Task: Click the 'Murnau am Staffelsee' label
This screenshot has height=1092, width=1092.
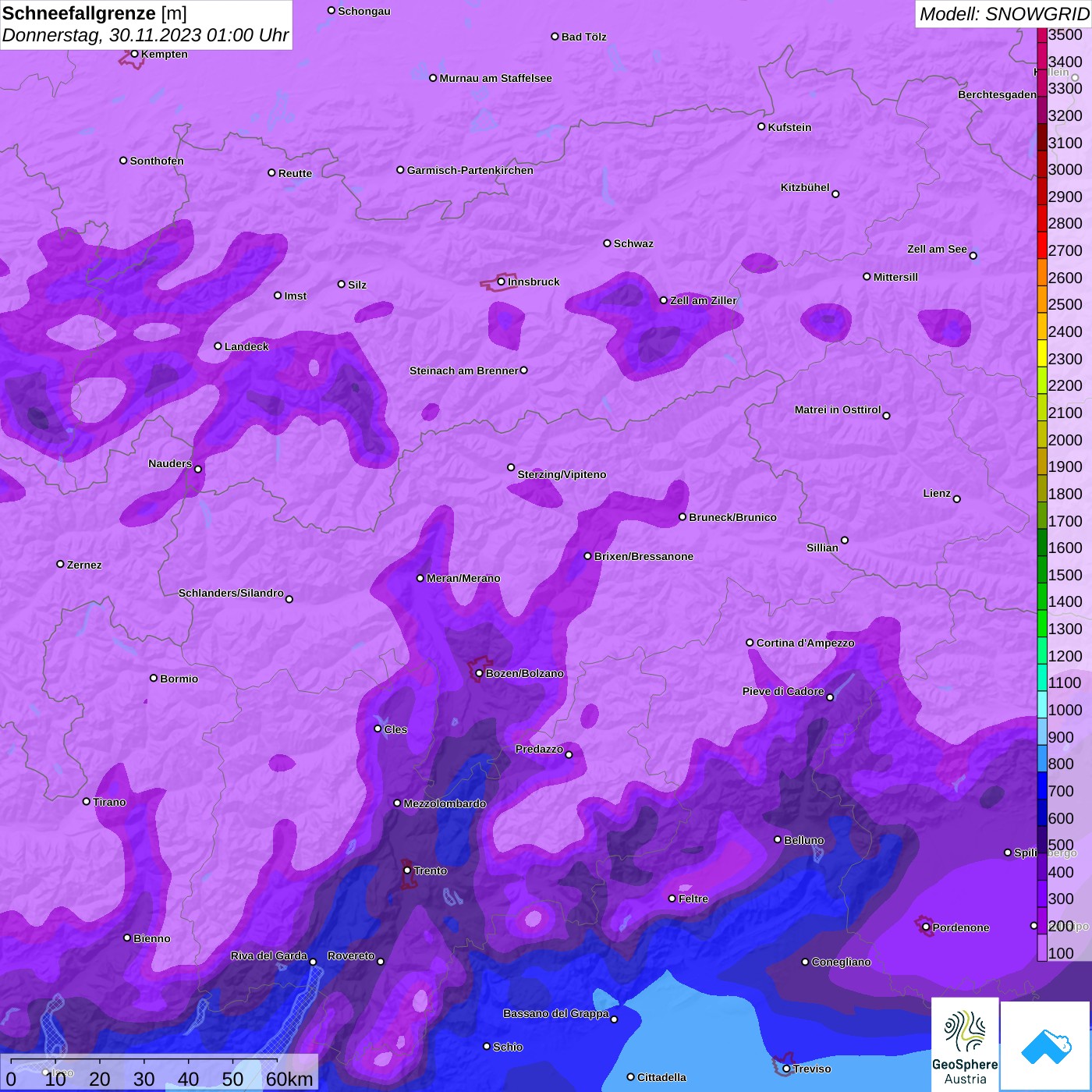Action: (496, 79)
